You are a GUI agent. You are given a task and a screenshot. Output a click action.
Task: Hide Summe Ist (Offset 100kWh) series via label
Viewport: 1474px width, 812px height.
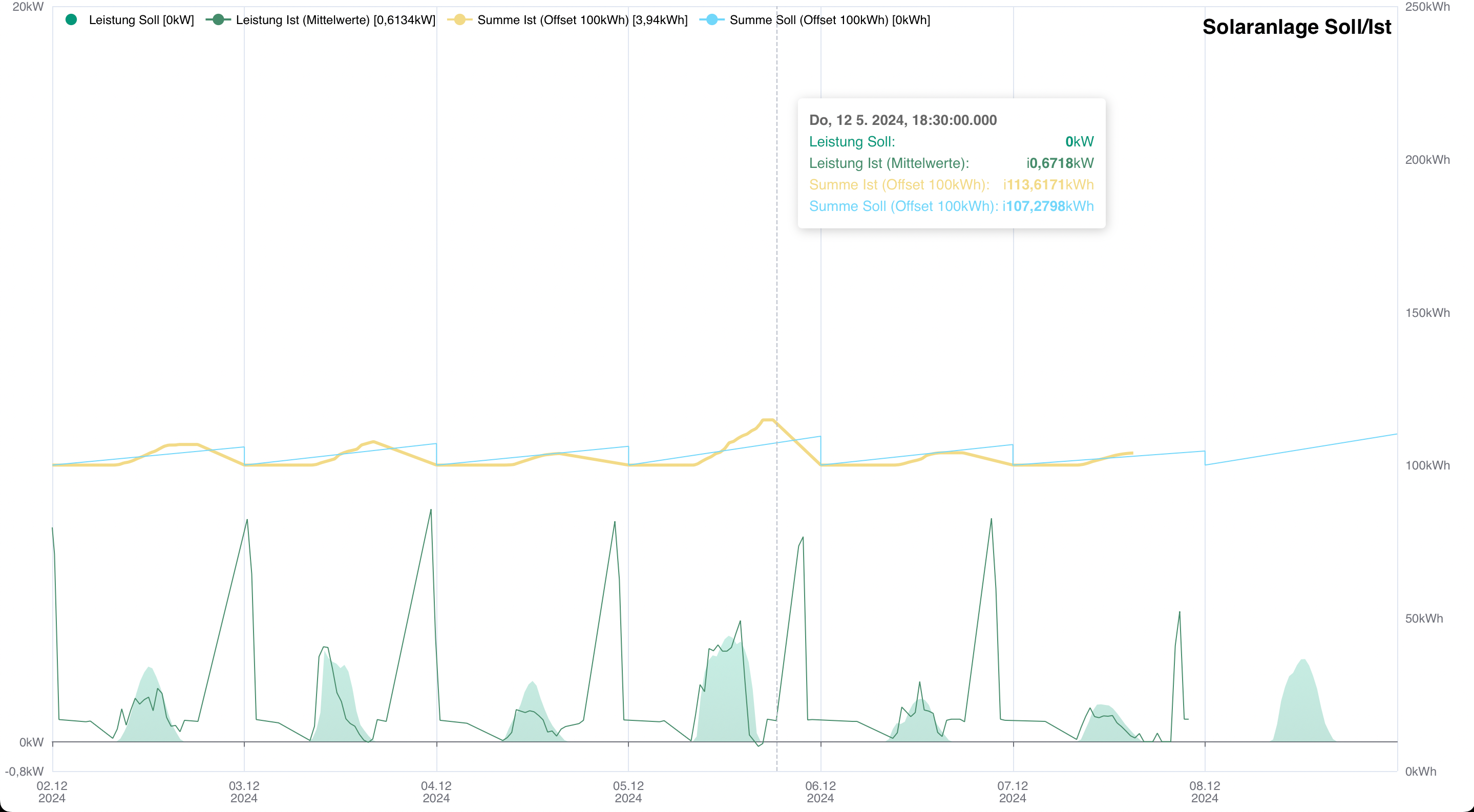pyautogui.click(x=582, y=20)
